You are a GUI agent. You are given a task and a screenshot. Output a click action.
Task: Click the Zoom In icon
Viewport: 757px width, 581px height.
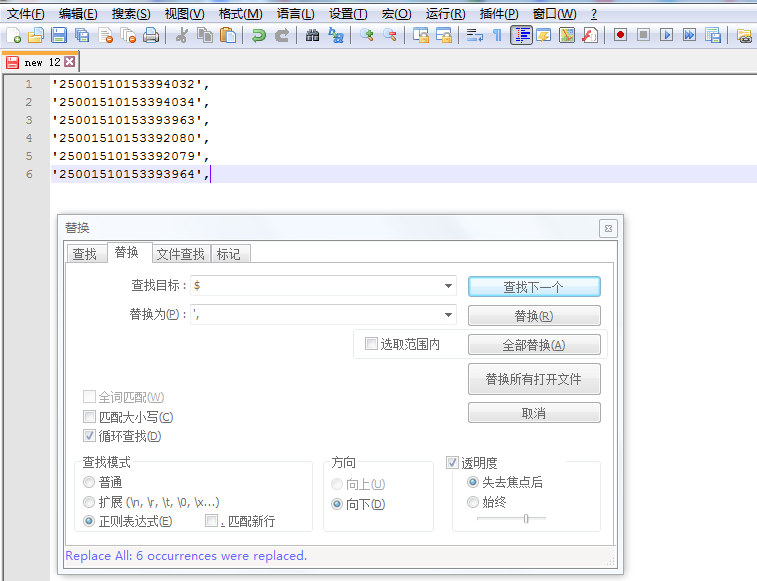pos(366,35)
